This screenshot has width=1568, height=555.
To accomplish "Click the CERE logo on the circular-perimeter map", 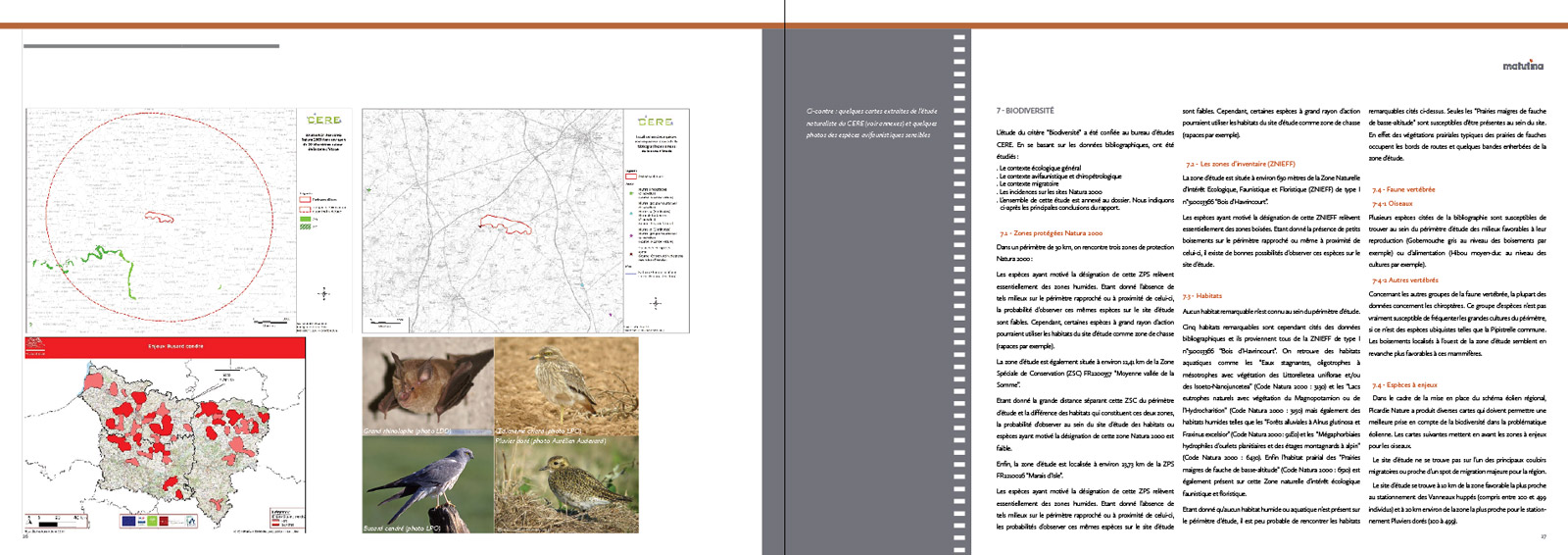I will click(x=324, y=120).
